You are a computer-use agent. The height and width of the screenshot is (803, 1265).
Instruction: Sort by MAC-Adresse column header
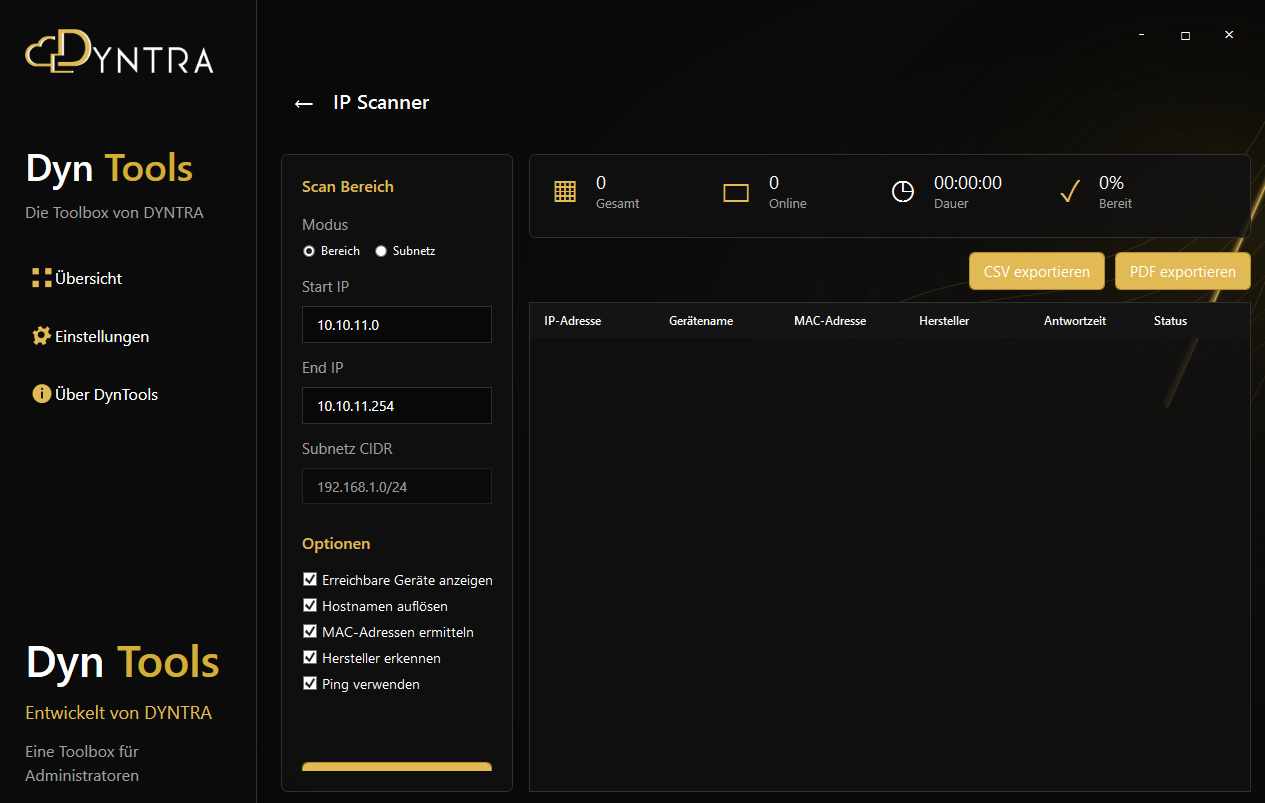pyautogui.click(x=830, y=321)
